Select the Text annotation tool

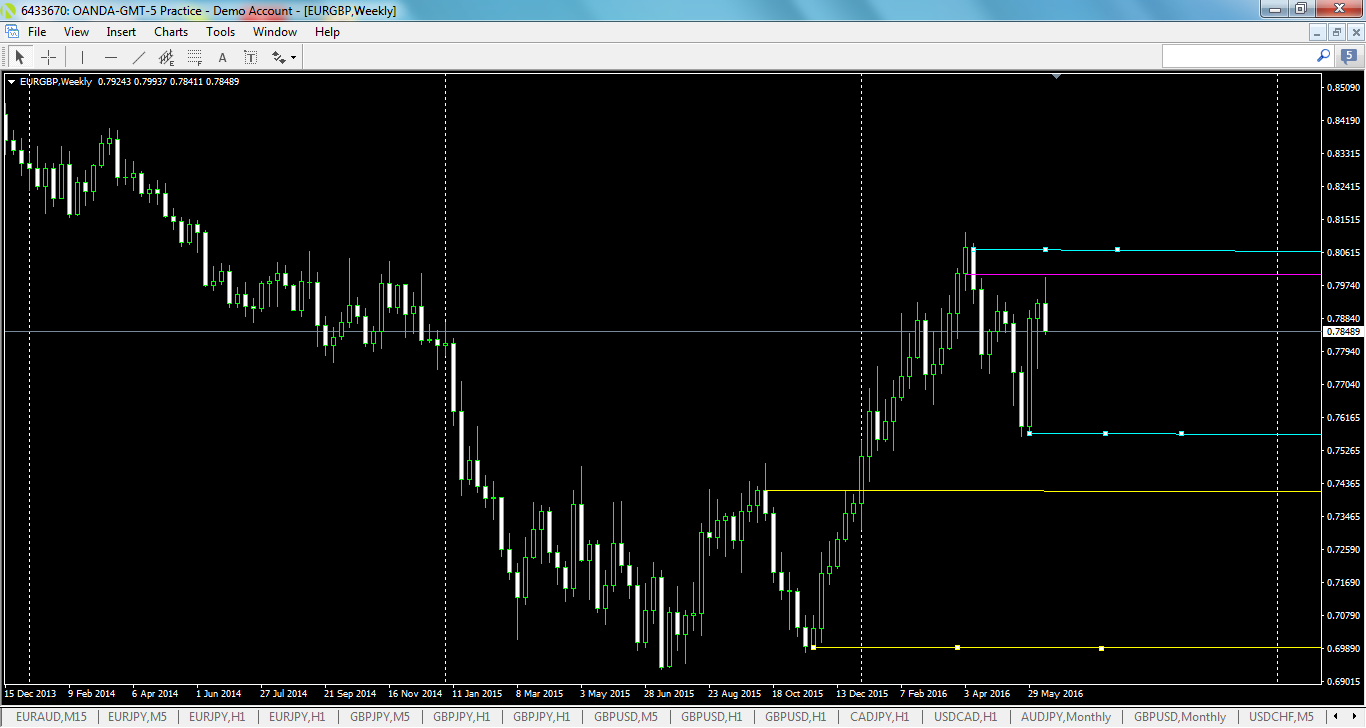coord(222,57)
